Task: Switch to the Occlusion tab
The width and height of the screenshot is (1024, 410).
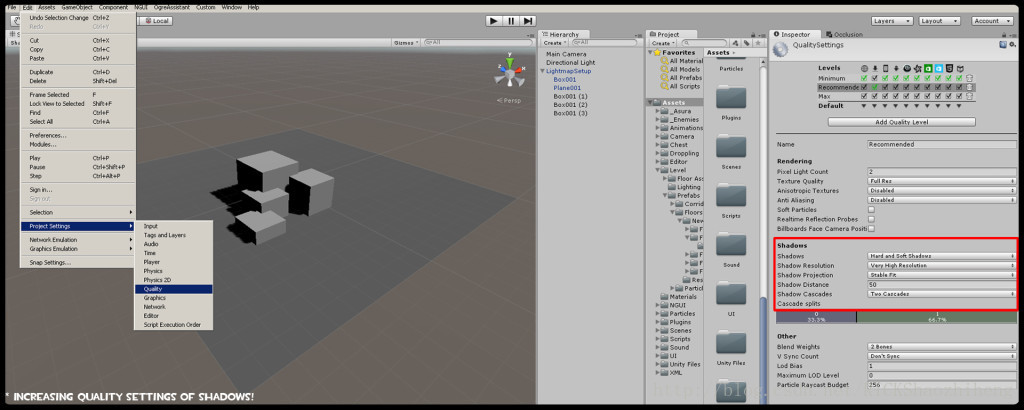Action: point(844,34)
